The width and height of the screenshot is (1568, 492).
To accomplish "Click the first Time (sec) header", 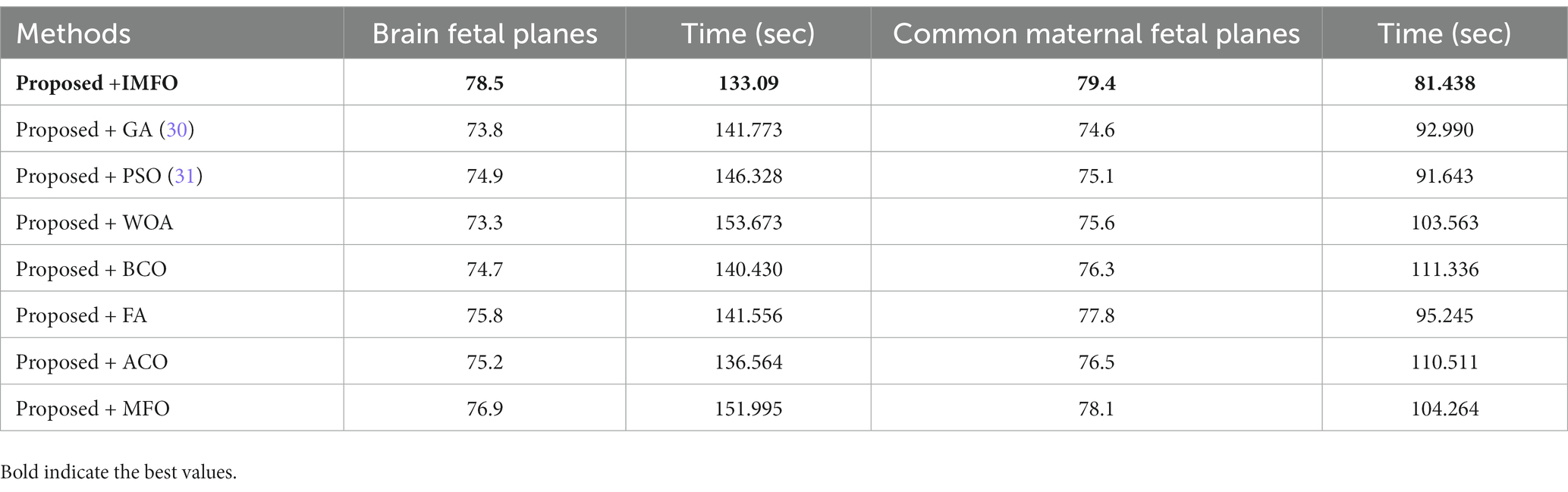I will pyautogui.click(x=748, y=34).
